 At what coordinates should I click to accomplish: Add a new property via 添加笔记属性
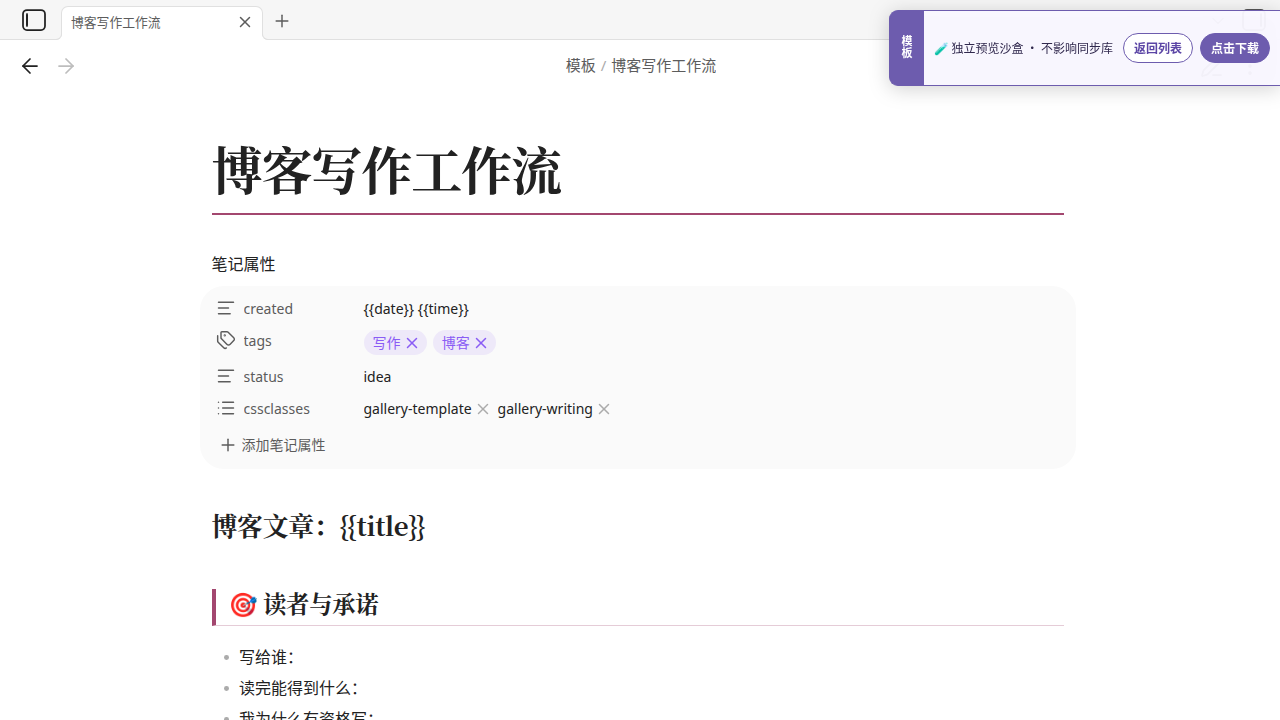(273, 445)
